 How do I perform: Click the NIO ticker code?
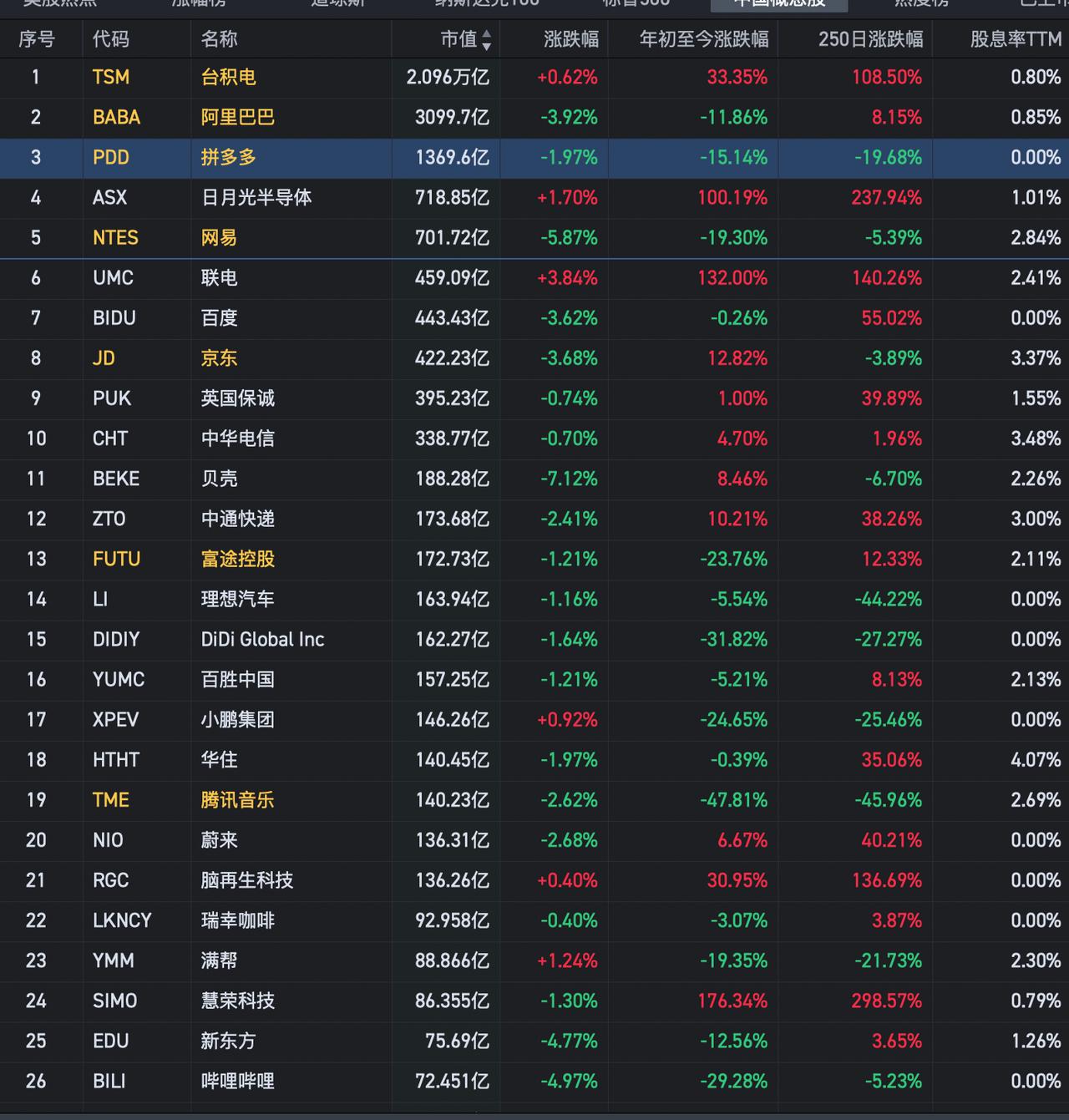tap(108, 839)
